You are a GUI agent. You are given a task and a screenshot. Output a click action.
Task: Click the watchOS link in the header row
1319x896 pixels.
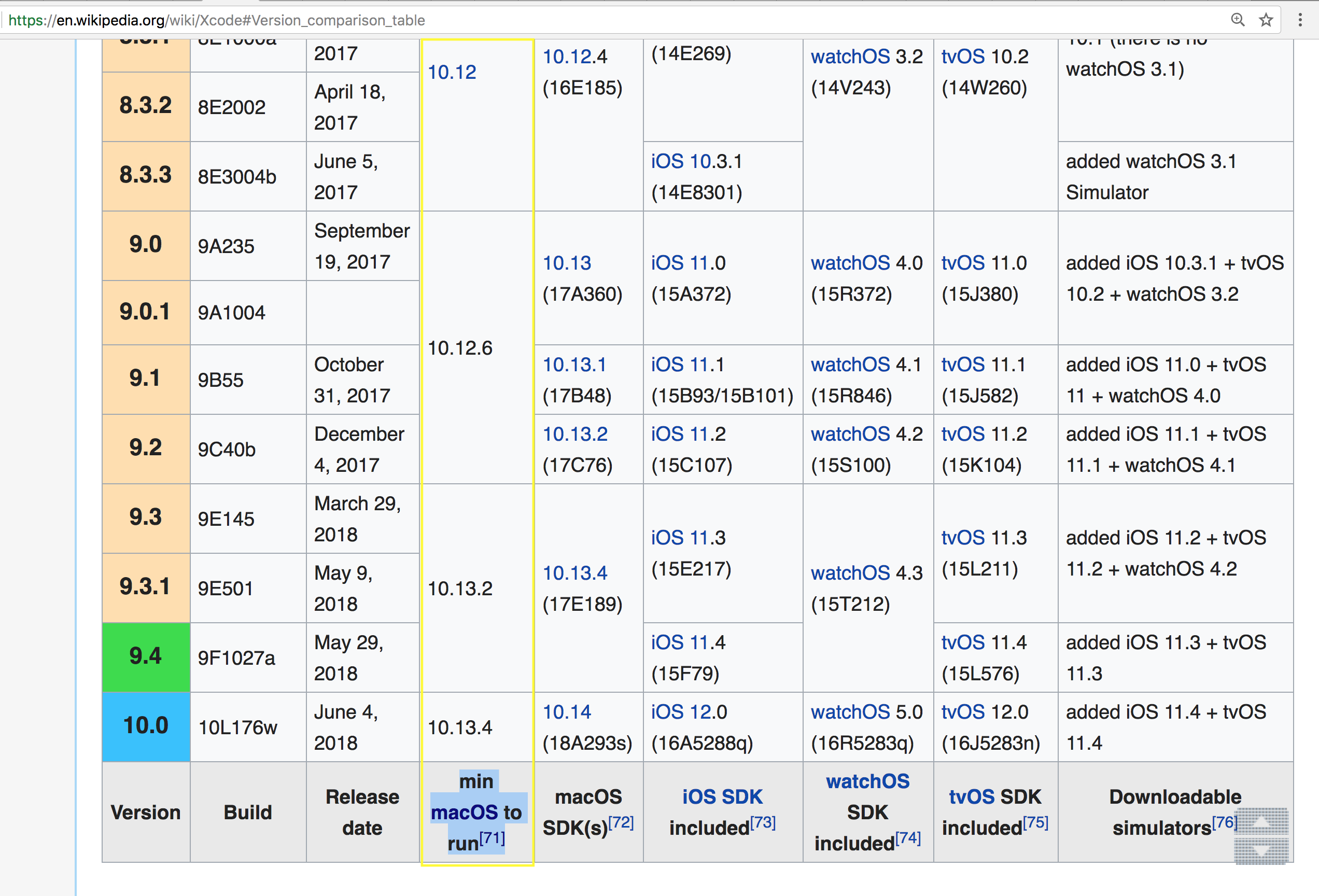(867, 781)
